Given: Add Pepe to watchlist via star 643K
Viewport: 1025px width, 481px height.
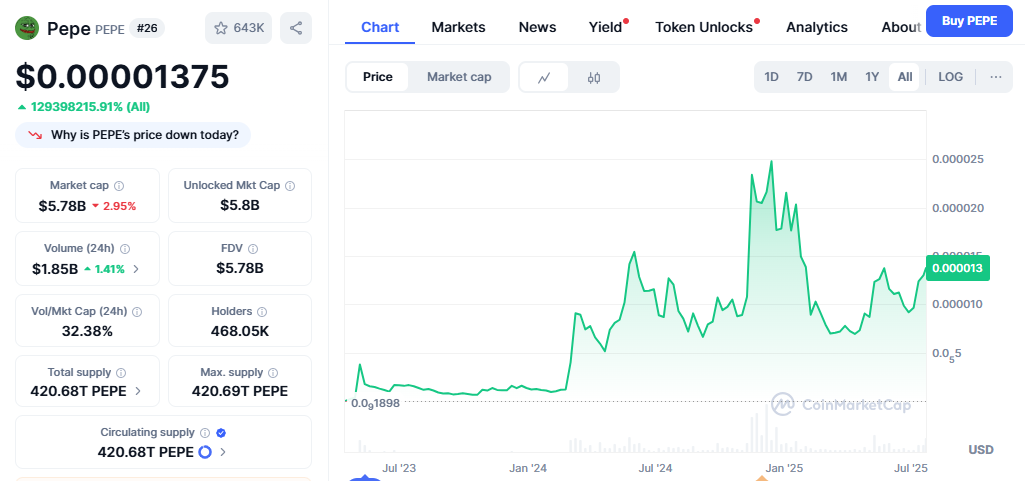Looking at the screenshot, I should 239,28.
